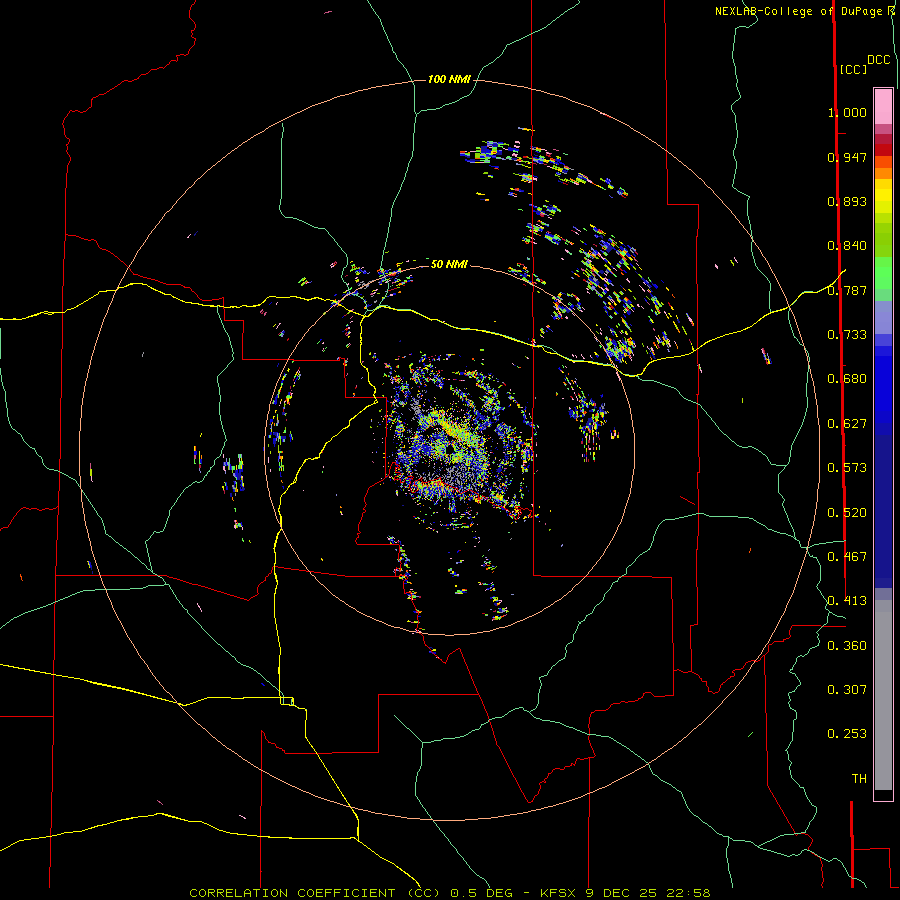This screenshot has height=900, width=900.
Task: Click the 0.787 scale value
Action: [847, 290]
